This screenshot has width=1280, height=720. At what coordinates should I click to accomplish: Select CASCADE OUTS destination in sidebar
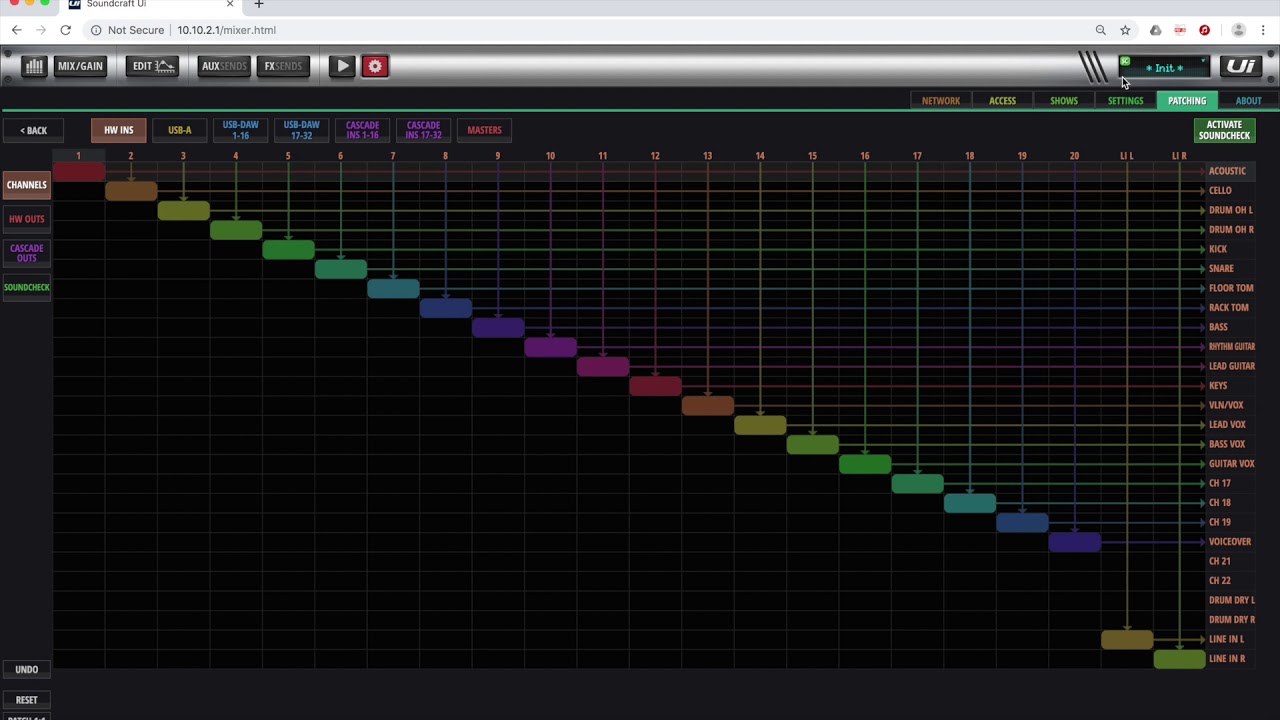pos(26,253)
